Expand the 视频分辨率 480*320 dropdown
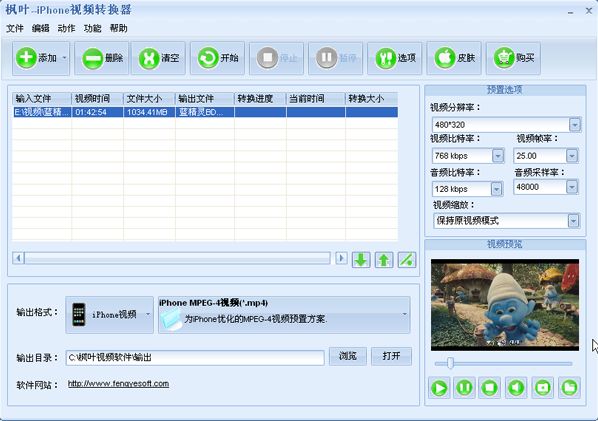The image size is (598, 421). tap(574, 125)
